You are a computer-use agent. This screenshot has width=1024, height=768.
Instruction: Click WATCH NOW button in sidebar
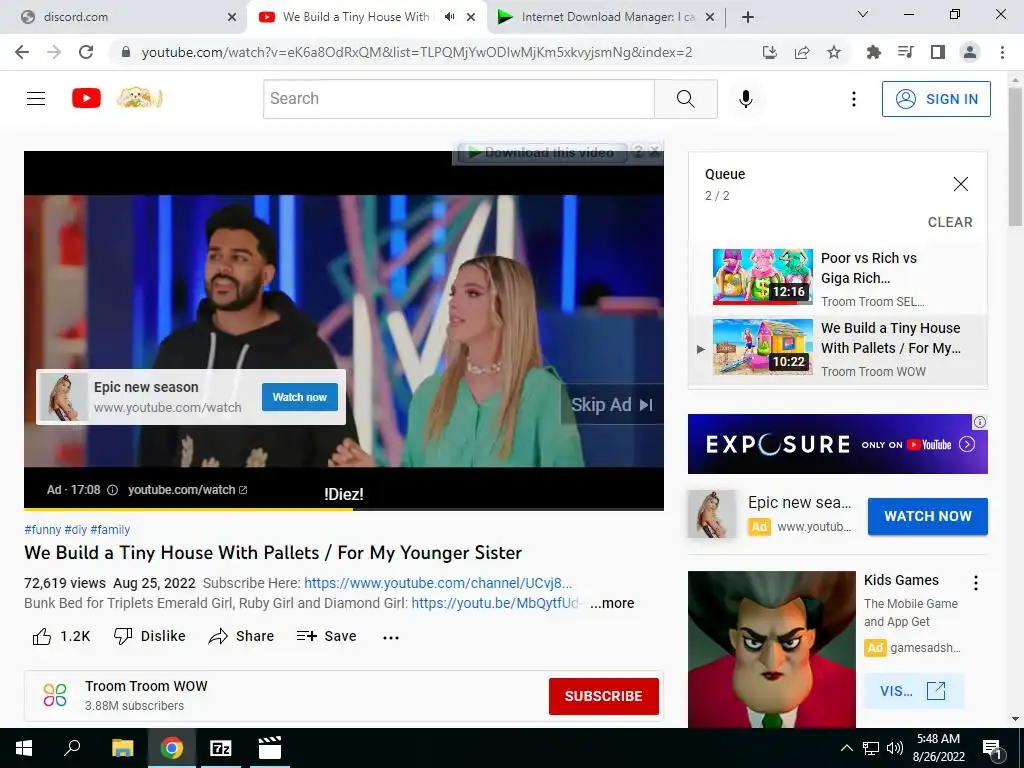(x=927, y=516)
